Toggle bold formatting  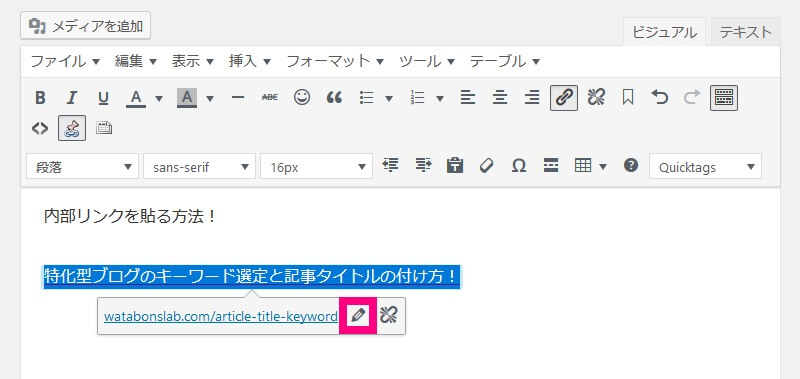click(x=40, y=97)
